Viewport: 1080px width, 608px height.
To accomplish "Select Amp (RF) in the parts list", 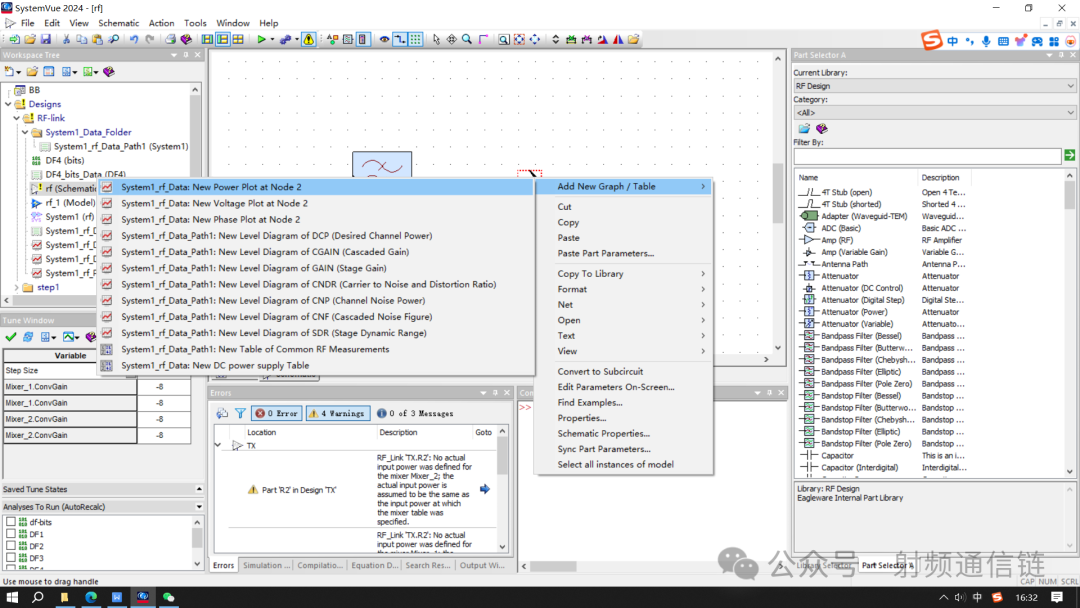I will pyautogui.click(x=837, y=240).
